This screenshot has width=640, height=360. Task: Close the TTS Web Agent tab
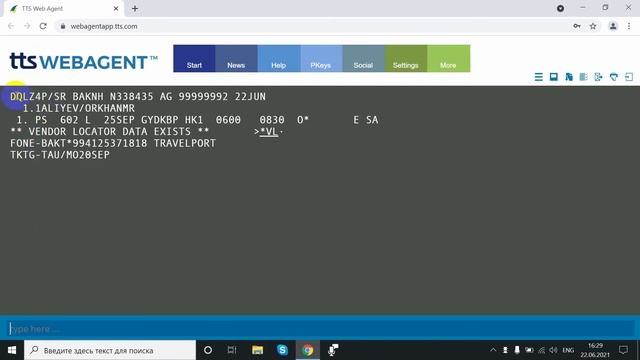(x=116, y=9)
